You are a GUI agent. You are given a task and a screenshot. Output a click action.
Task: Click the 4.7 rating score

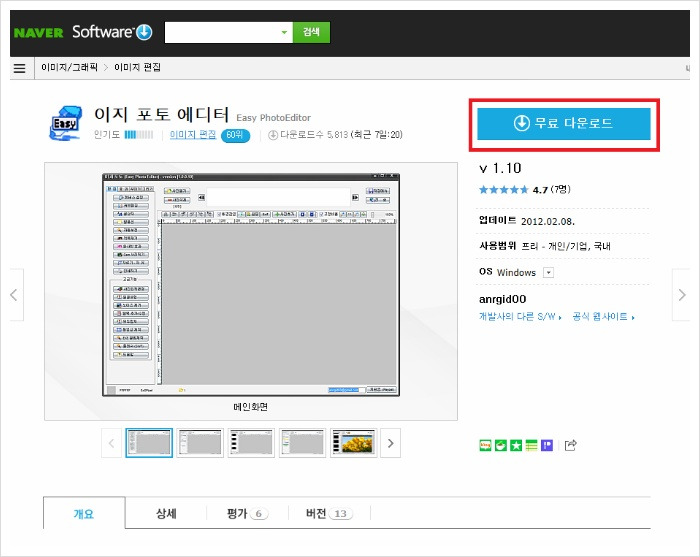tap(540, 190)
